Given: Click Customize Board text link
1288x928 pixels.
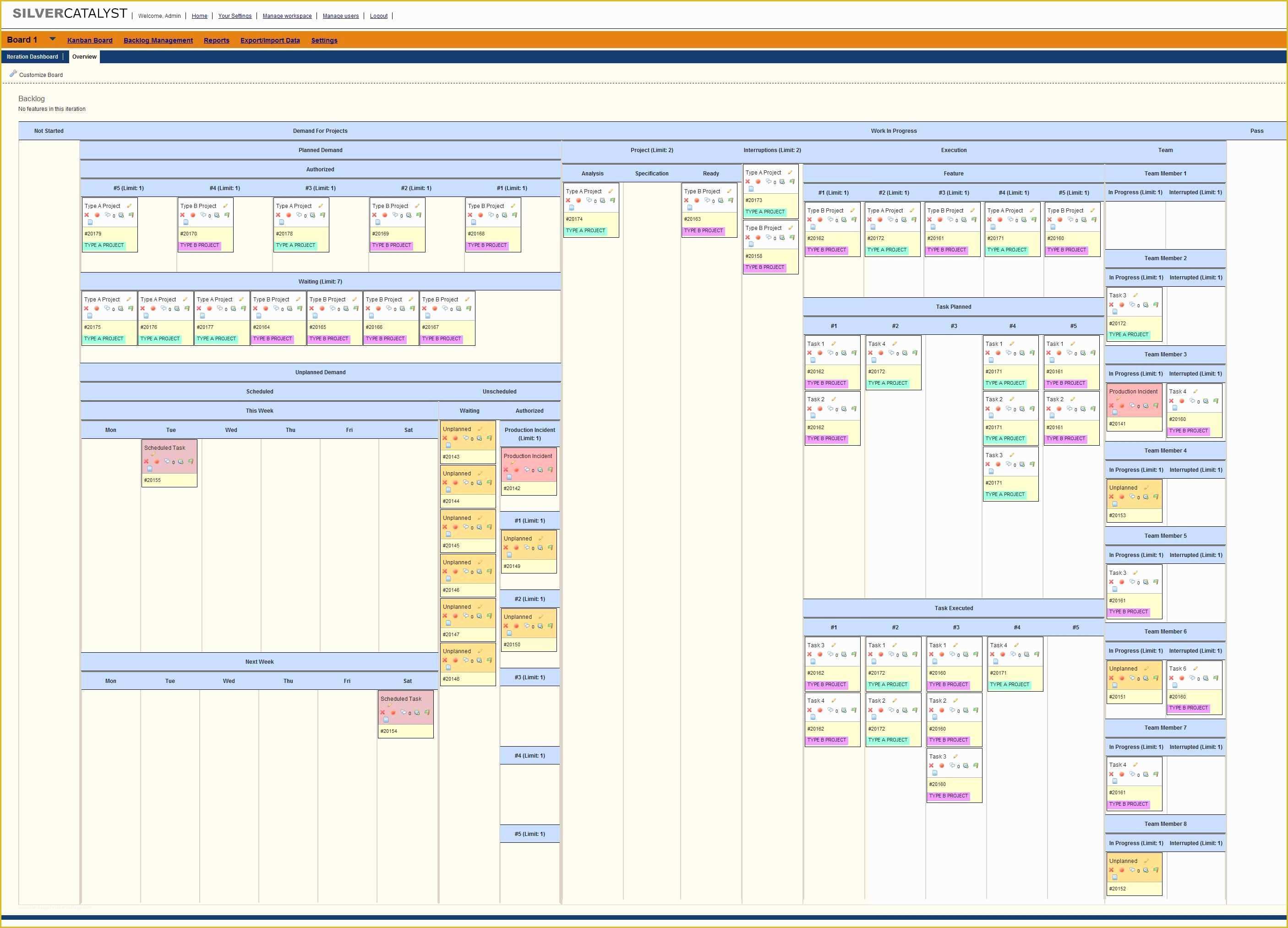Looking at the screenshot, I should coord(41,75).
